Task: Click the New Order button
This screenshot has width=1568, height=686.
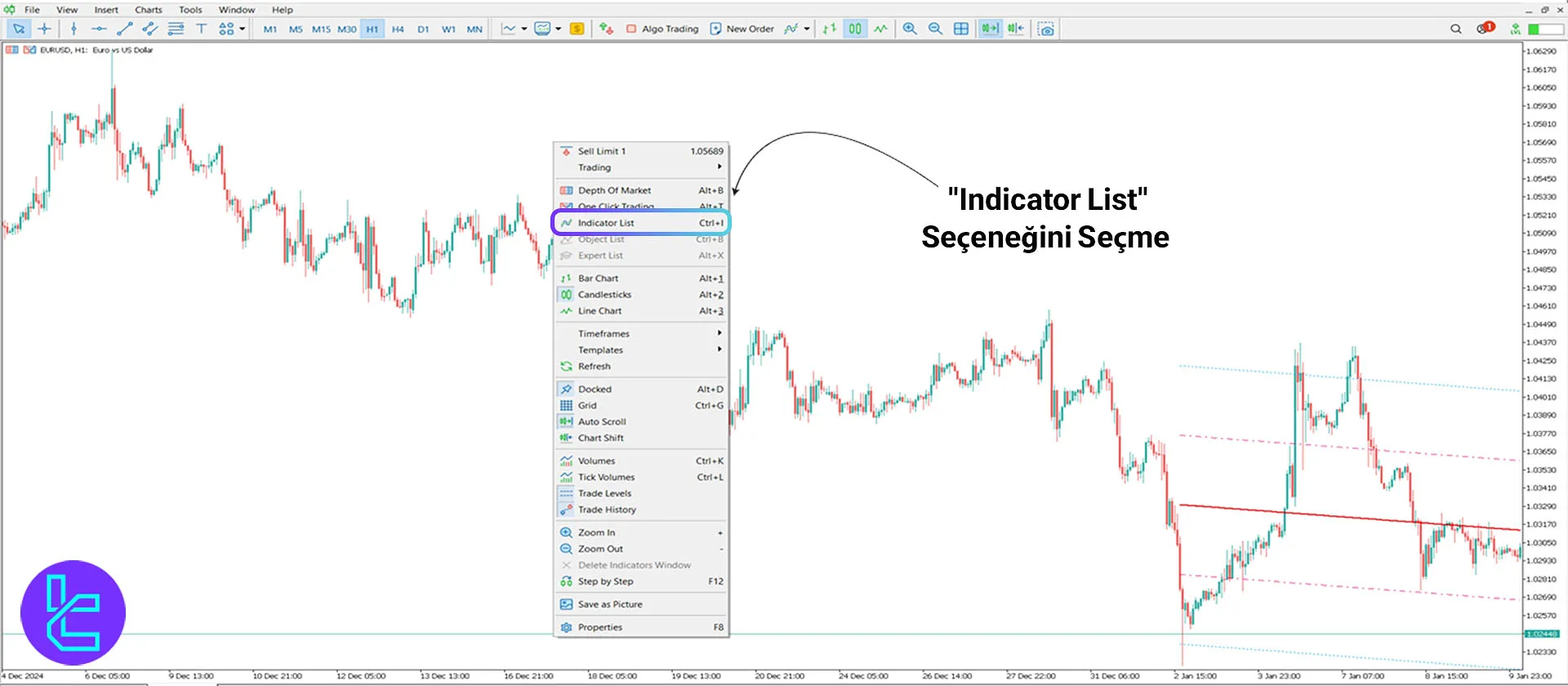Action: coord(742,29)
